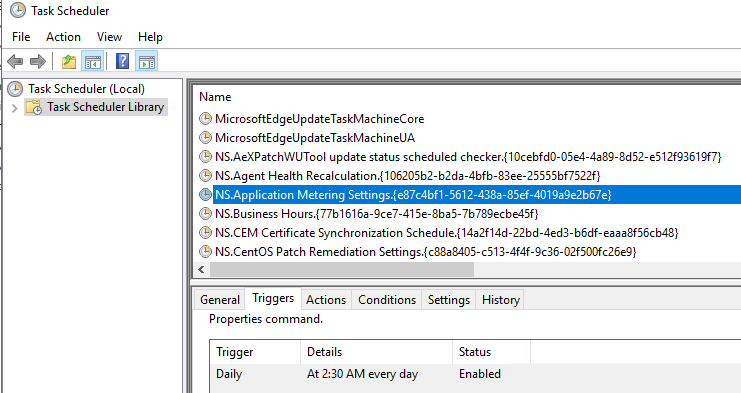Open the Action menu
Screen dimensions: 741x393
pos(63,37)
